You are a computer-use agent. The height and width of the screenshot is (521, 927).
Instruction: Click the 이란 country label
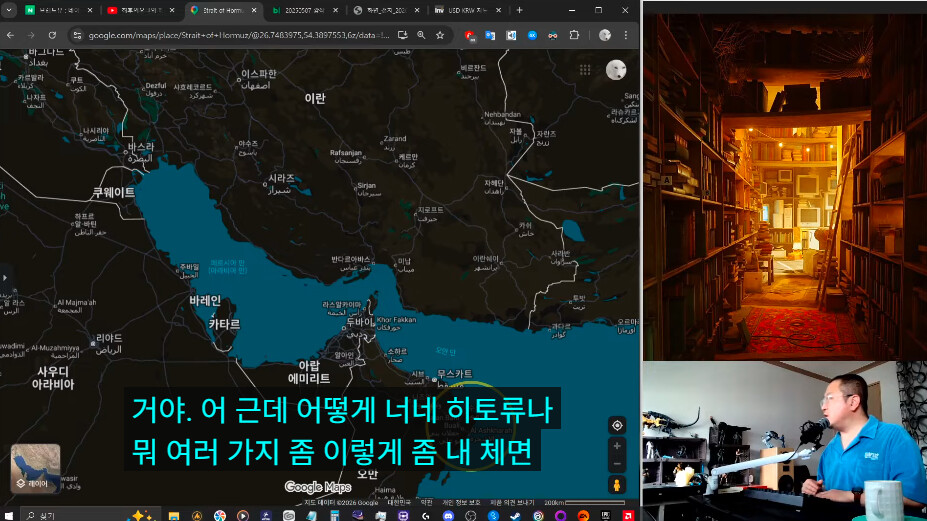tap(315, 98)
